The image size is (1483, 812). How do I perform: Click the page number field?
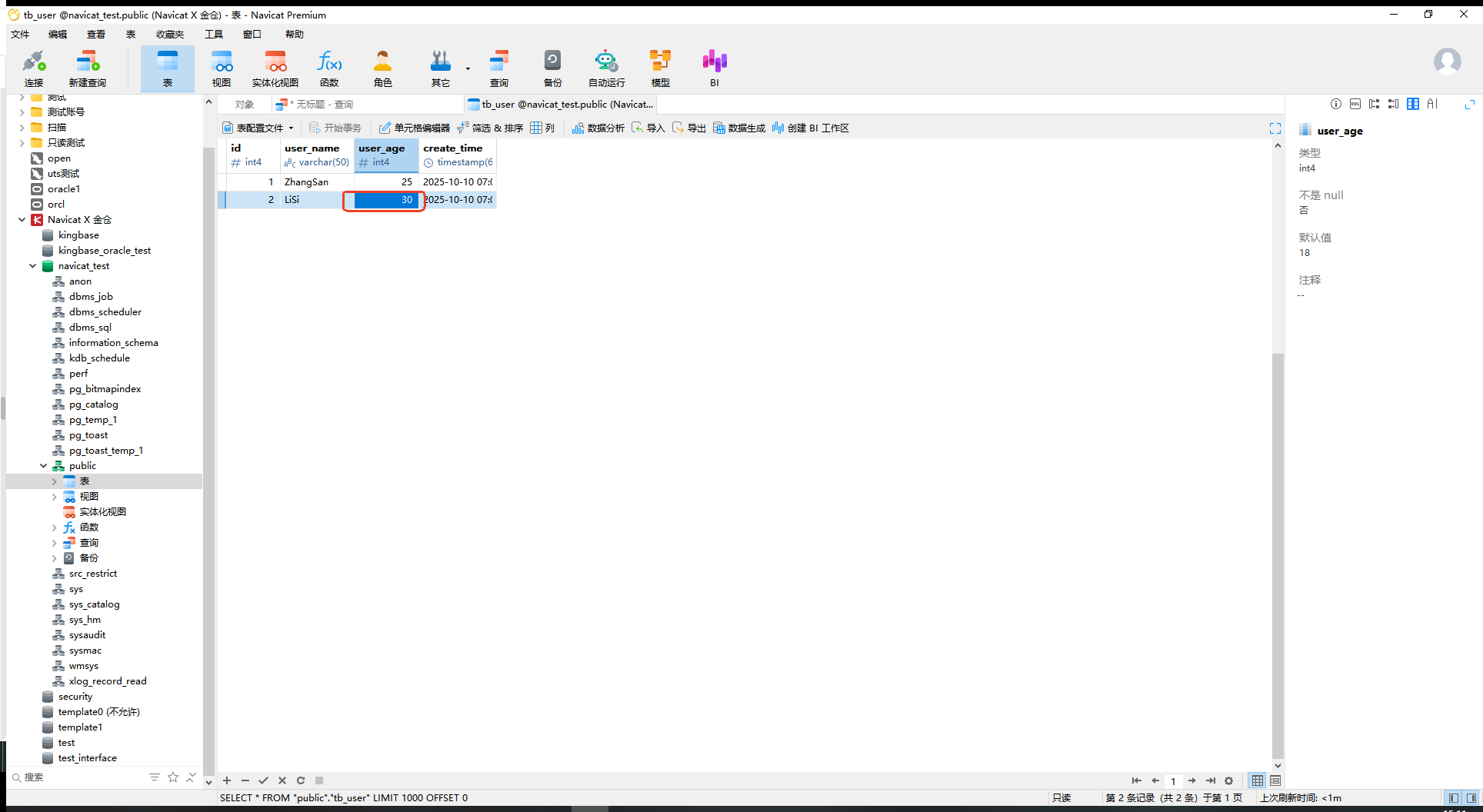[x=1173, y=780]
